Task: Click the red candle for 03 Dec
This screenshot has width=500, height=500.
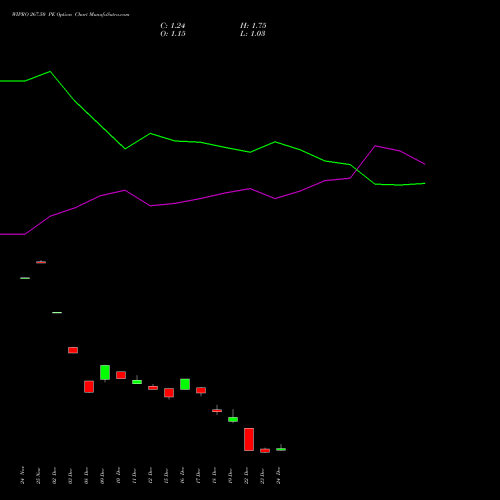Action: (73, 350)
